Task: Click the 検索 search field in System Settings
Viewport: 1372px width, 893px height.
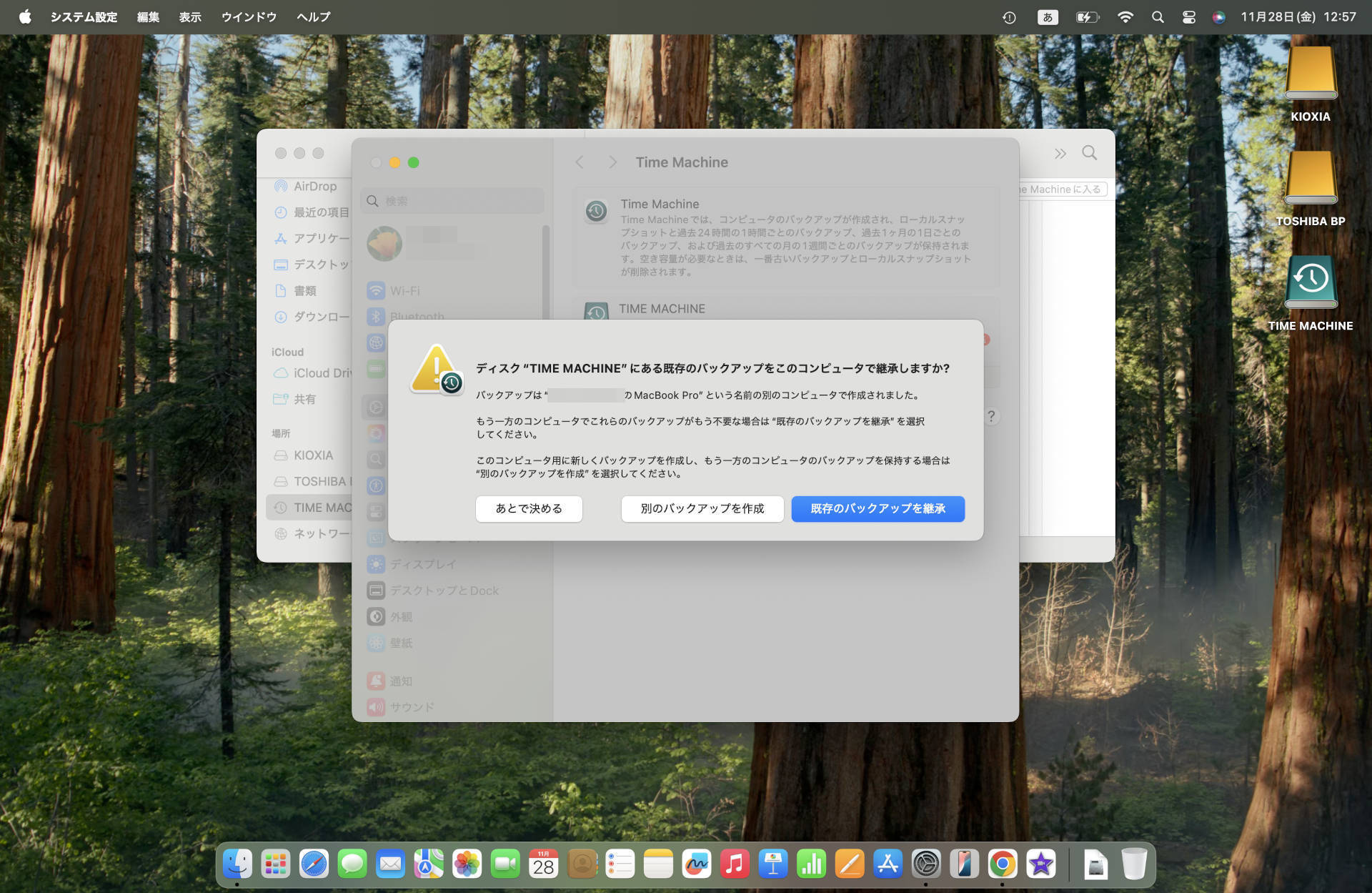Action: click(452, 201)
